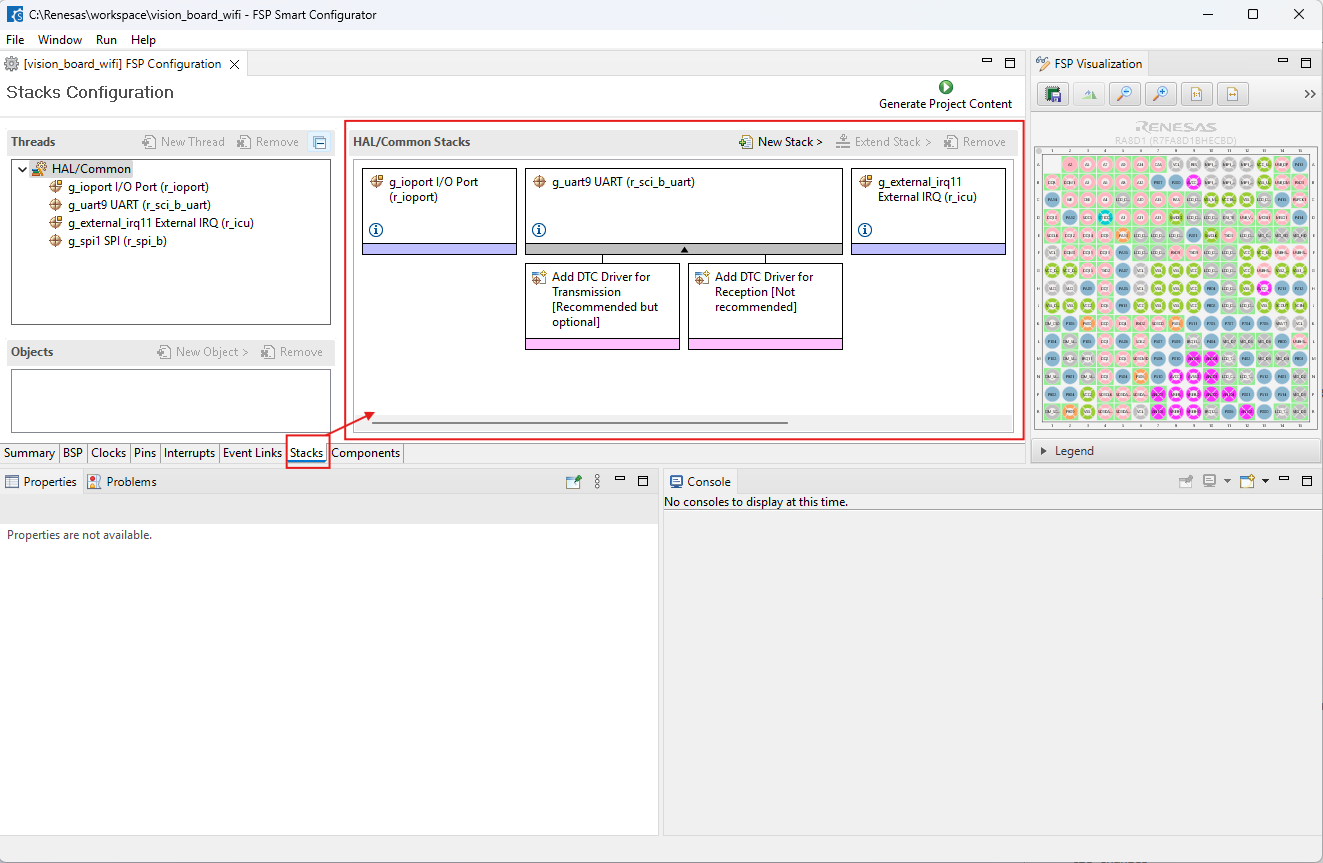Fit visualization to width icon
The height and width of the screenshot is (863, 1323).
pos(1232,94)
